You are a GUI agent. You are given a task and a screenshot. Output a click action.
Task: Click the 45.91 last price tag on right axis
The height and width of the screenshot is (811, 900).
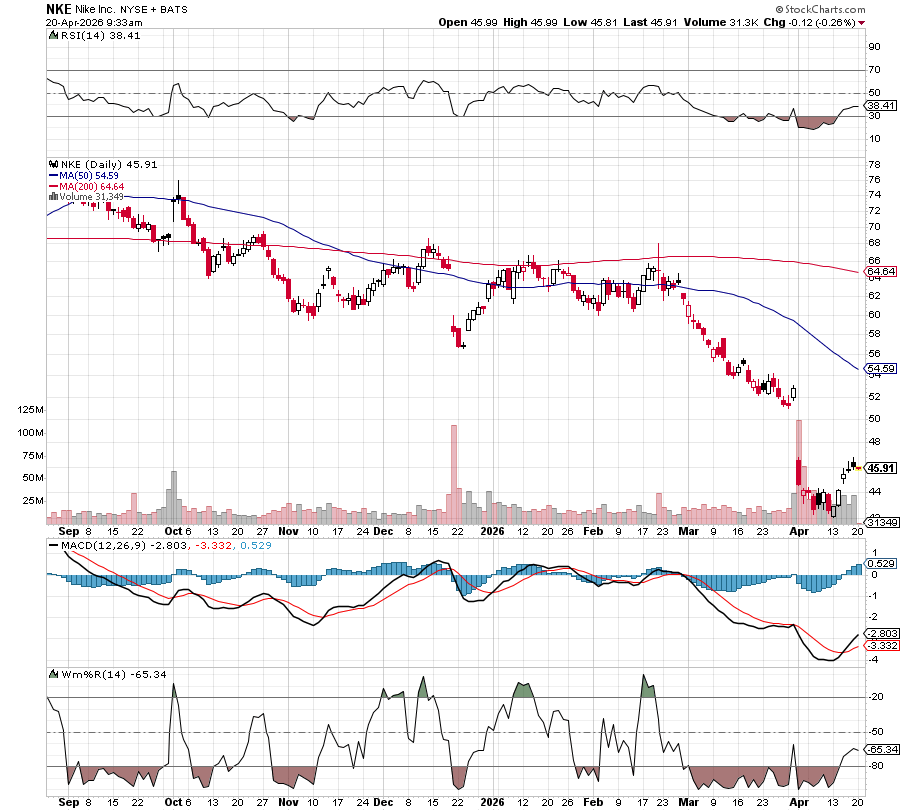(880, 467)
